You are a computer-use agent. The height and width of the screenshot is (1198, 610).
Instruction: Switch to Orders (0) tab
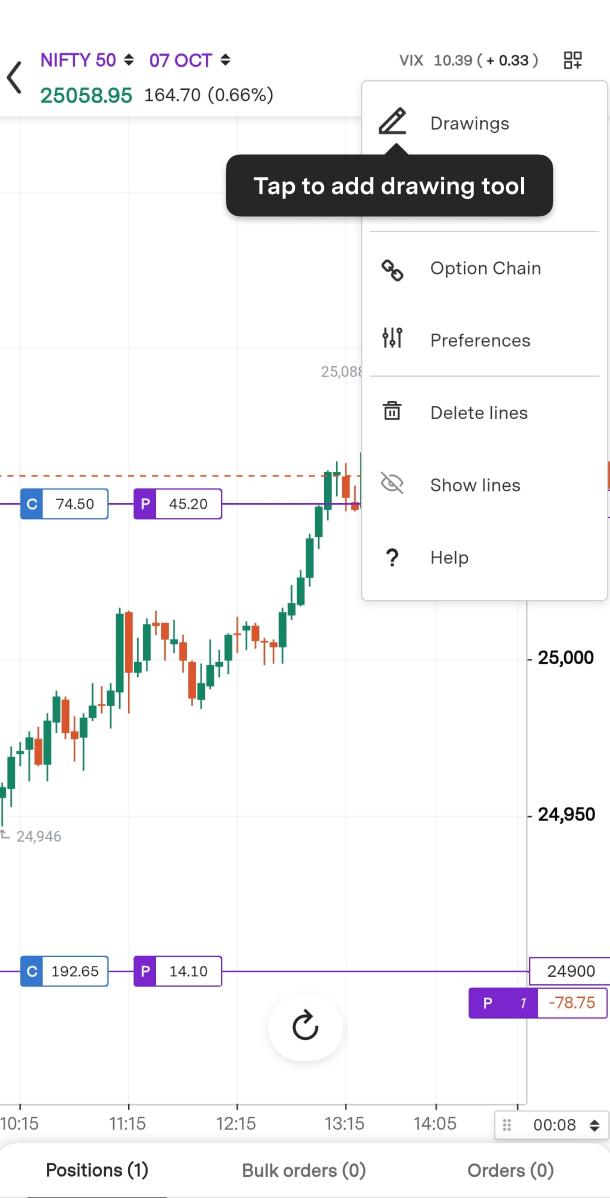click(510, 1170)
